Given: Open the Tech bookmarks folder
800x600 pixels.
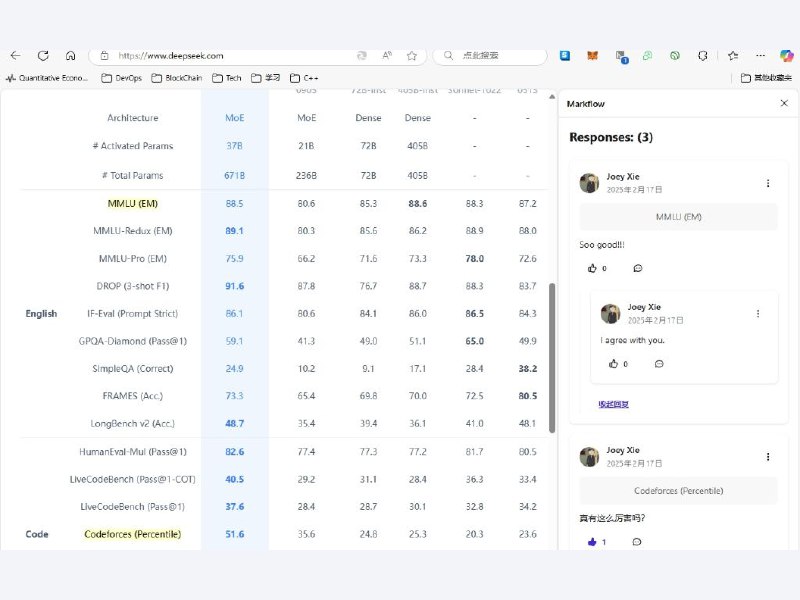Looking at the screenshot, I should click(227, 78).
